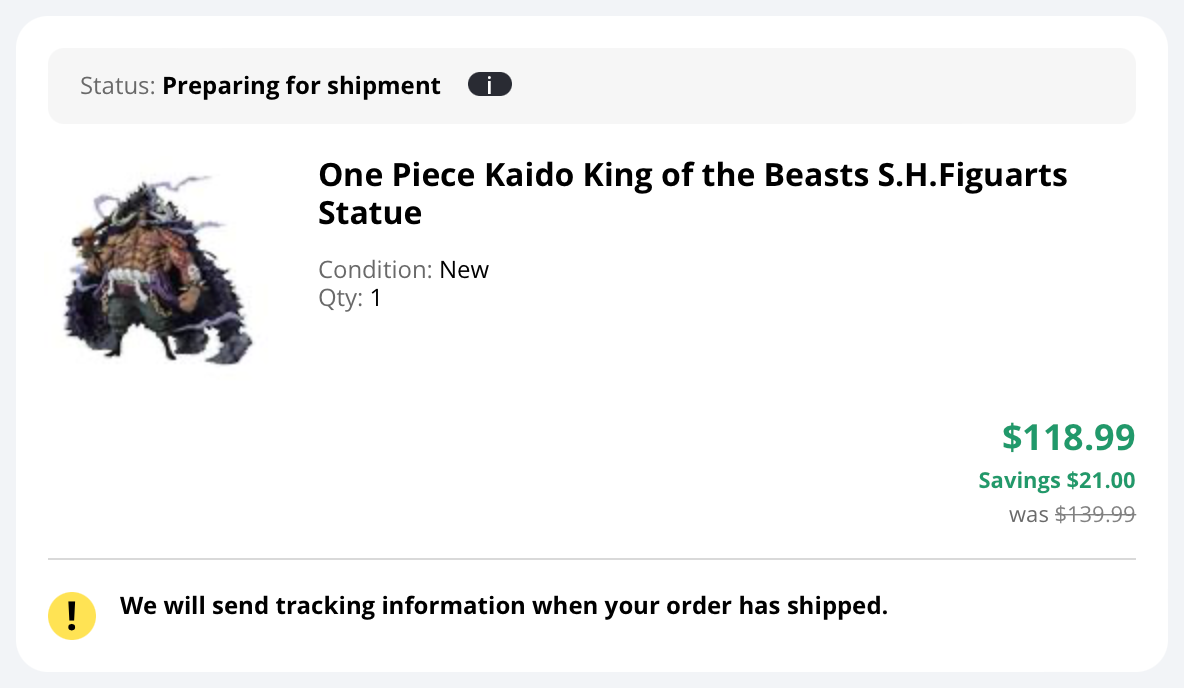Click the "New" condition value
Image resolution: width=1184 pixels, height=688 pixels.
[x=464, y=270]
